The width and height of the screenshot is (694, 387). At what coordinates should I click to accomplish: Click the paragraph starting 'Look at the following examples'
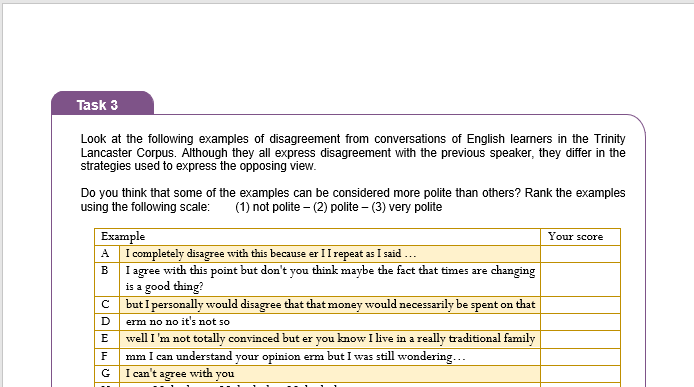pos(353,152)
